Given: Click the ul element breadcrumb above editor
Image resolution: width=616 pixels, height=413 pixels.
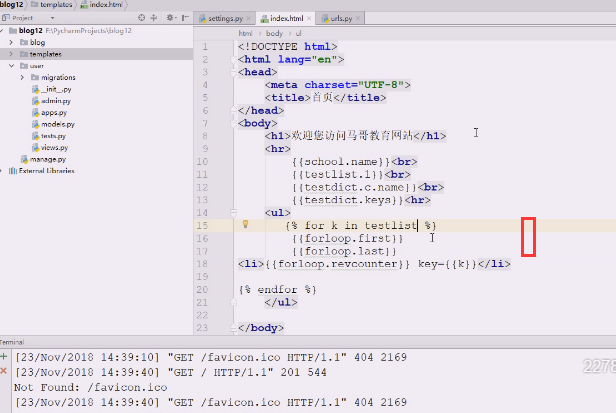Looking at the screenshot, I should coord(299,33).
